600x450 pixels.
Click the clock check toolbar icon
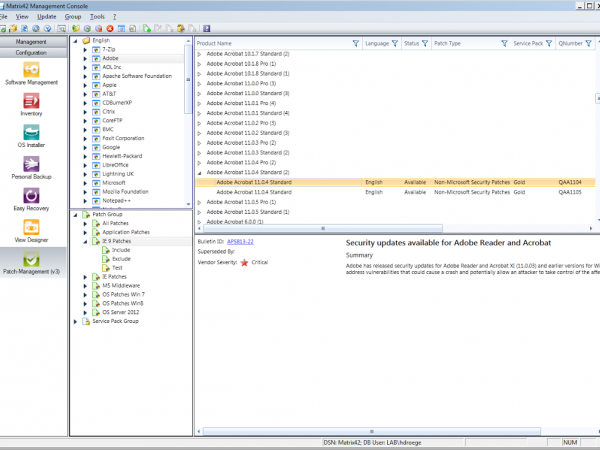coord(47,28)
